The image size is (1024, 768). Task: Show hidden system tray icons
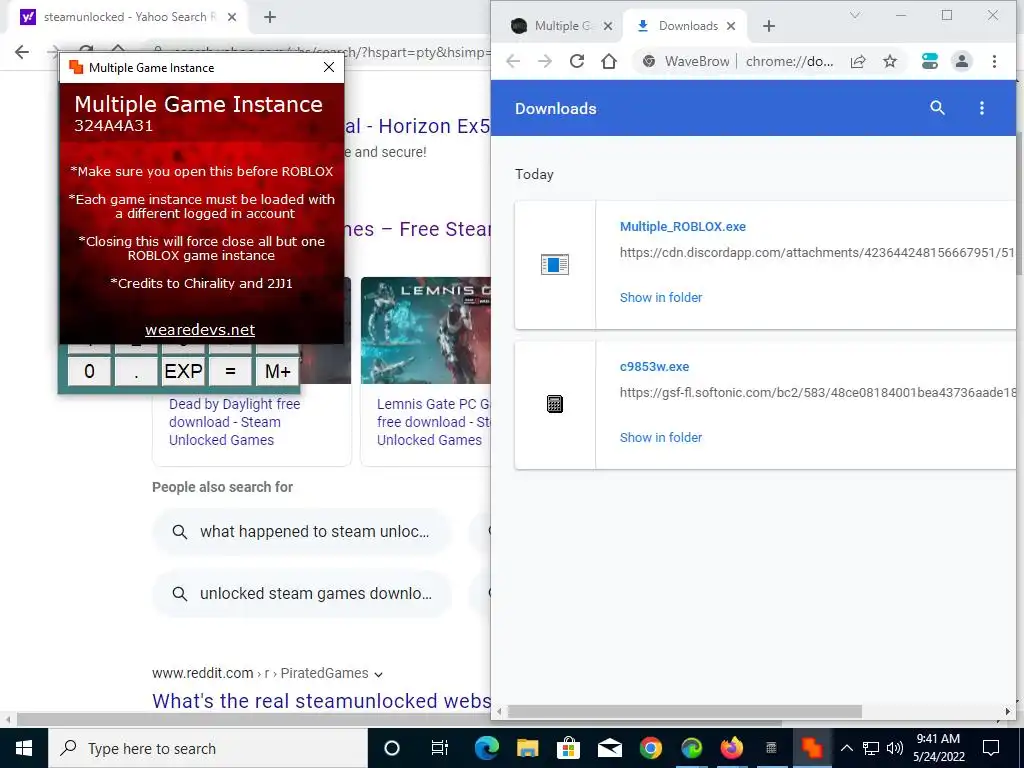point(846,748)
